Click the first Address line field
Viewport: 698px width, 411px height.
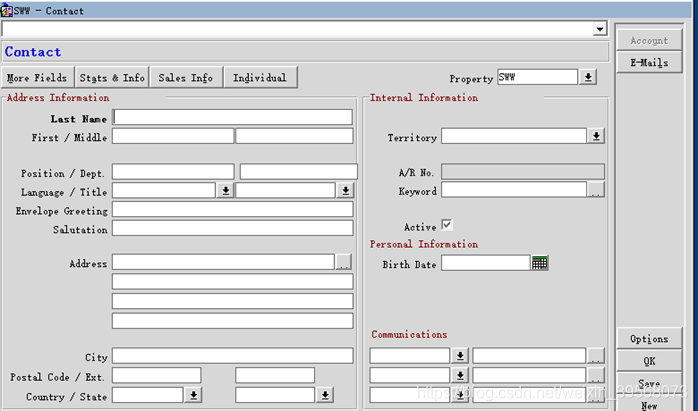[223, 262]
